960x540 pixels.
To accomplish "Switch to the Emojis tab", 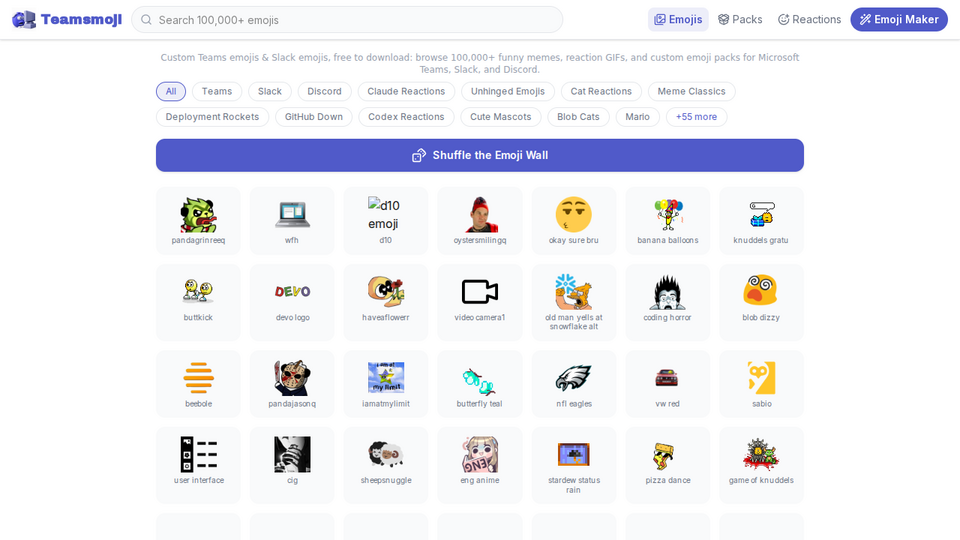I will coord(678,20).
